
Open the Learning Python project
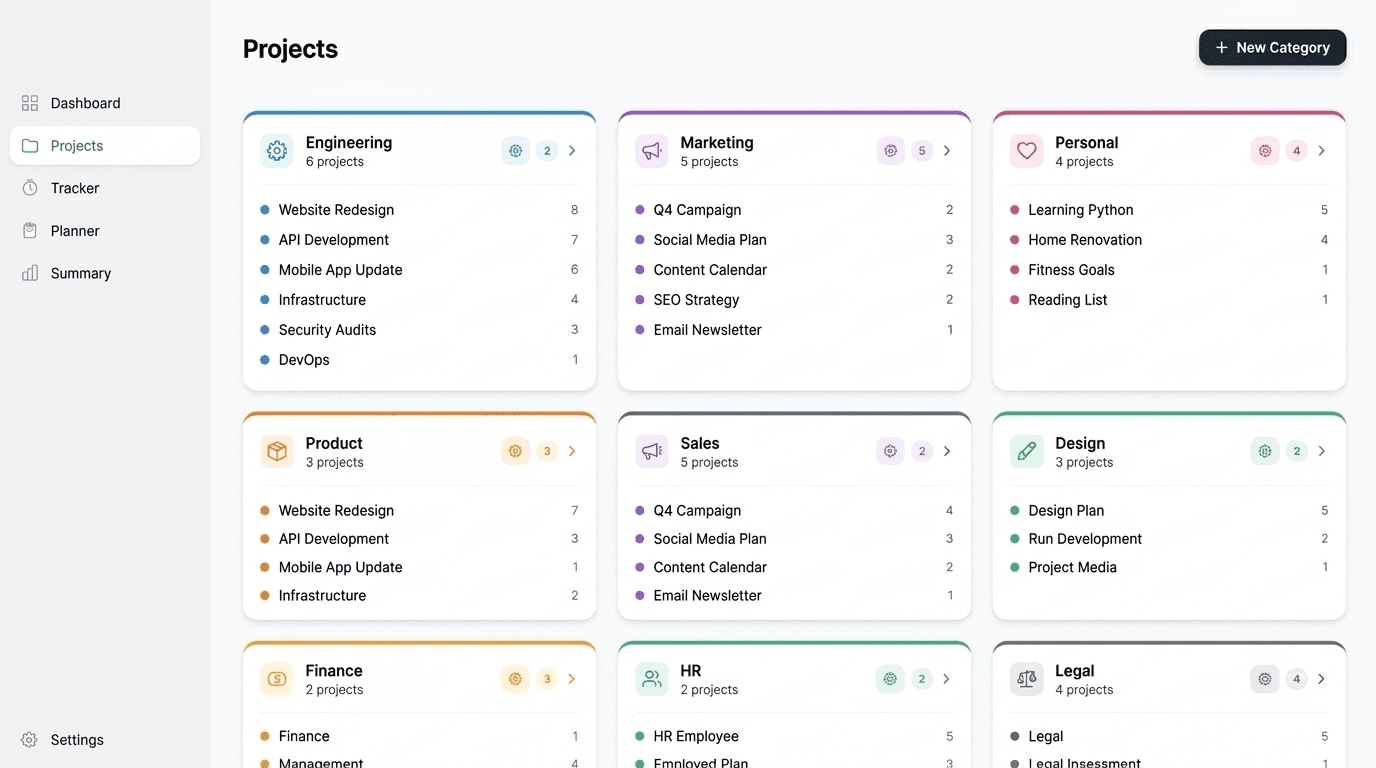tap(1169, 210)
